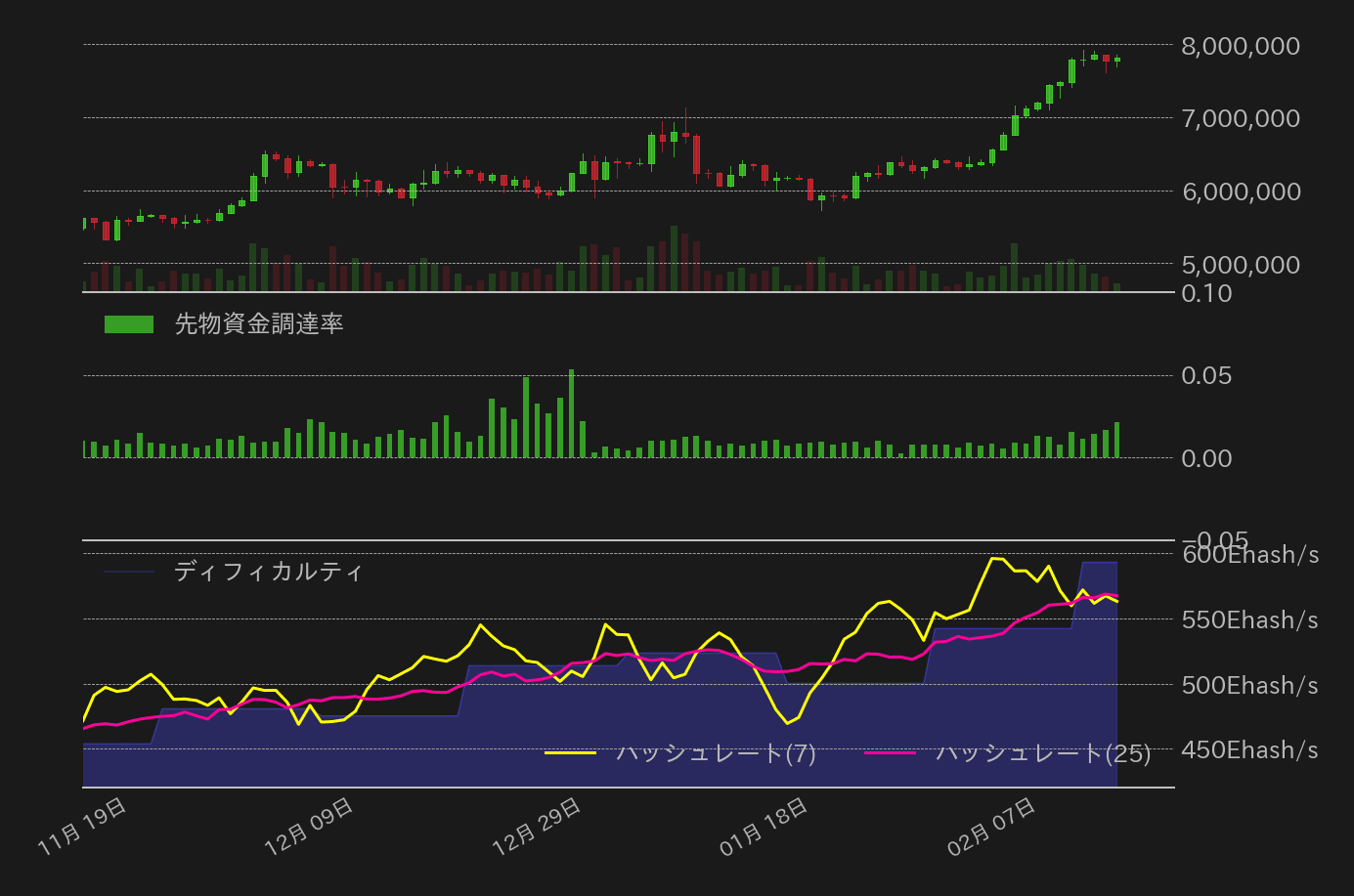Toggle the ディフィカルティ legend label
The height and width of the screenshot is (896, 1354).
(269, 572)
